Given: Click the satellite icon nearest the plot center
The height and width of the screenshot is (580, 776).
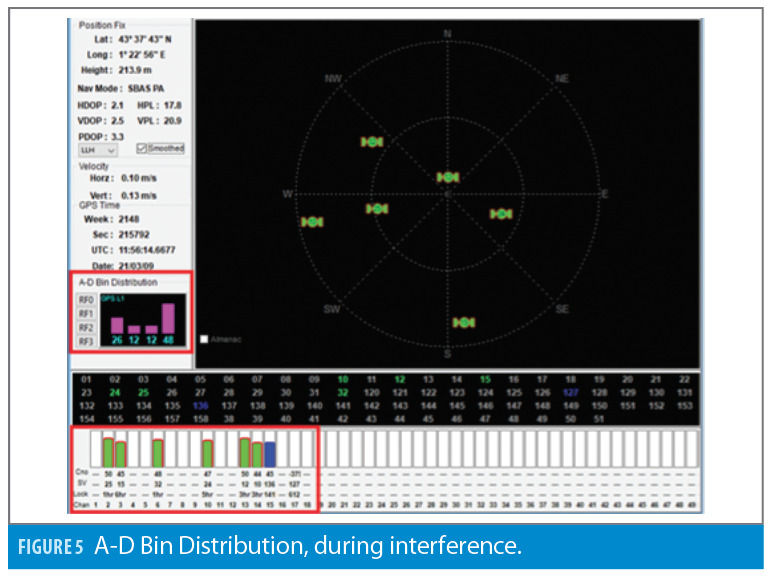Looking at the screenshot, I should click(447, 177).
